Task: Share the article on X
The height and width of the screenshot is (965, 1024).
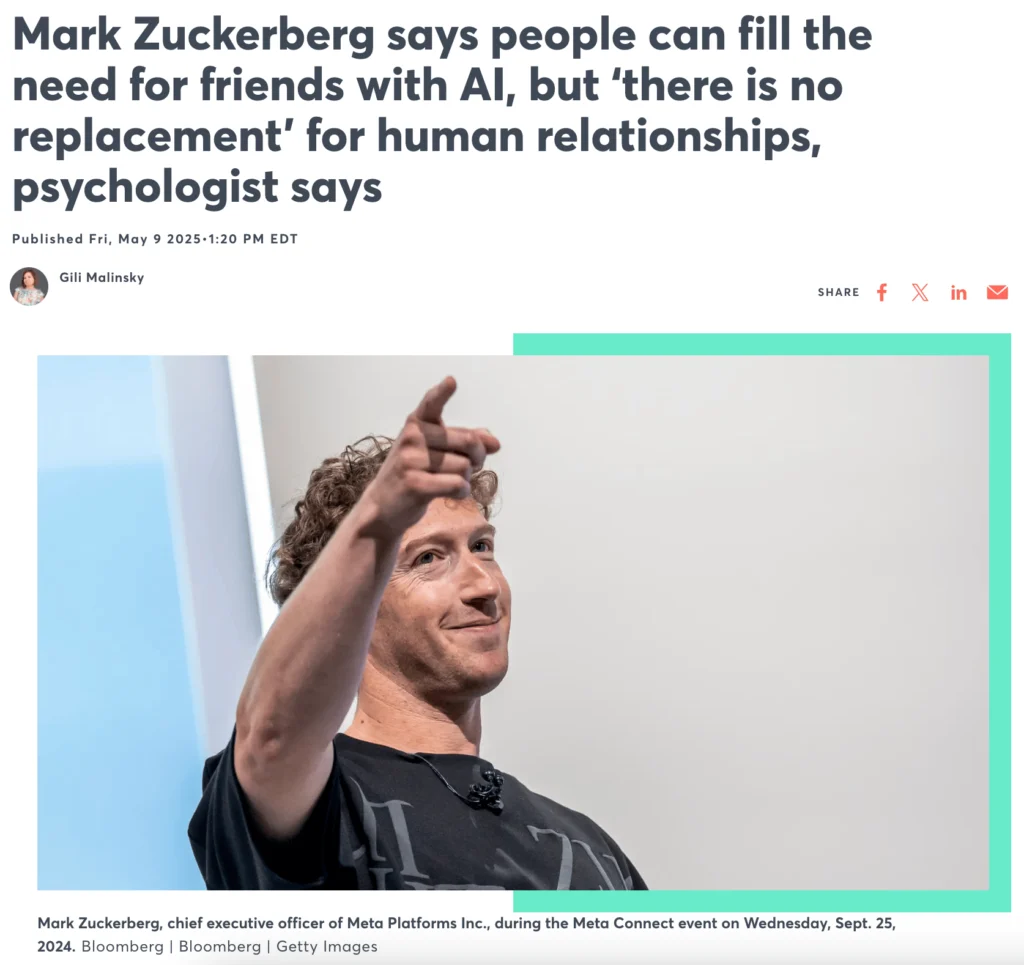Action: tap(920, 292)
